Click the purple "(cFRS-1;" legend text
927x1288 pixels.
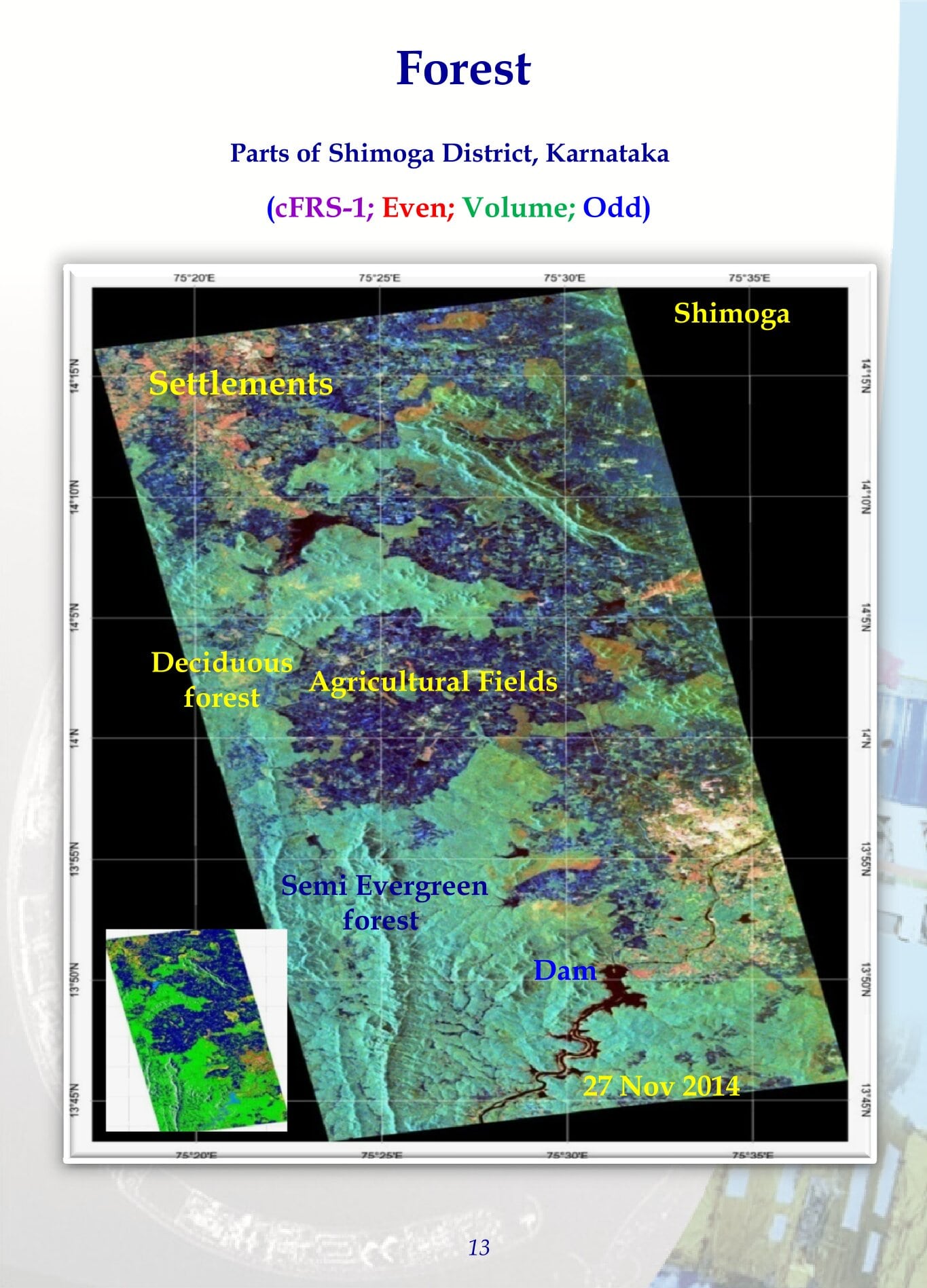tap(321, 207)
